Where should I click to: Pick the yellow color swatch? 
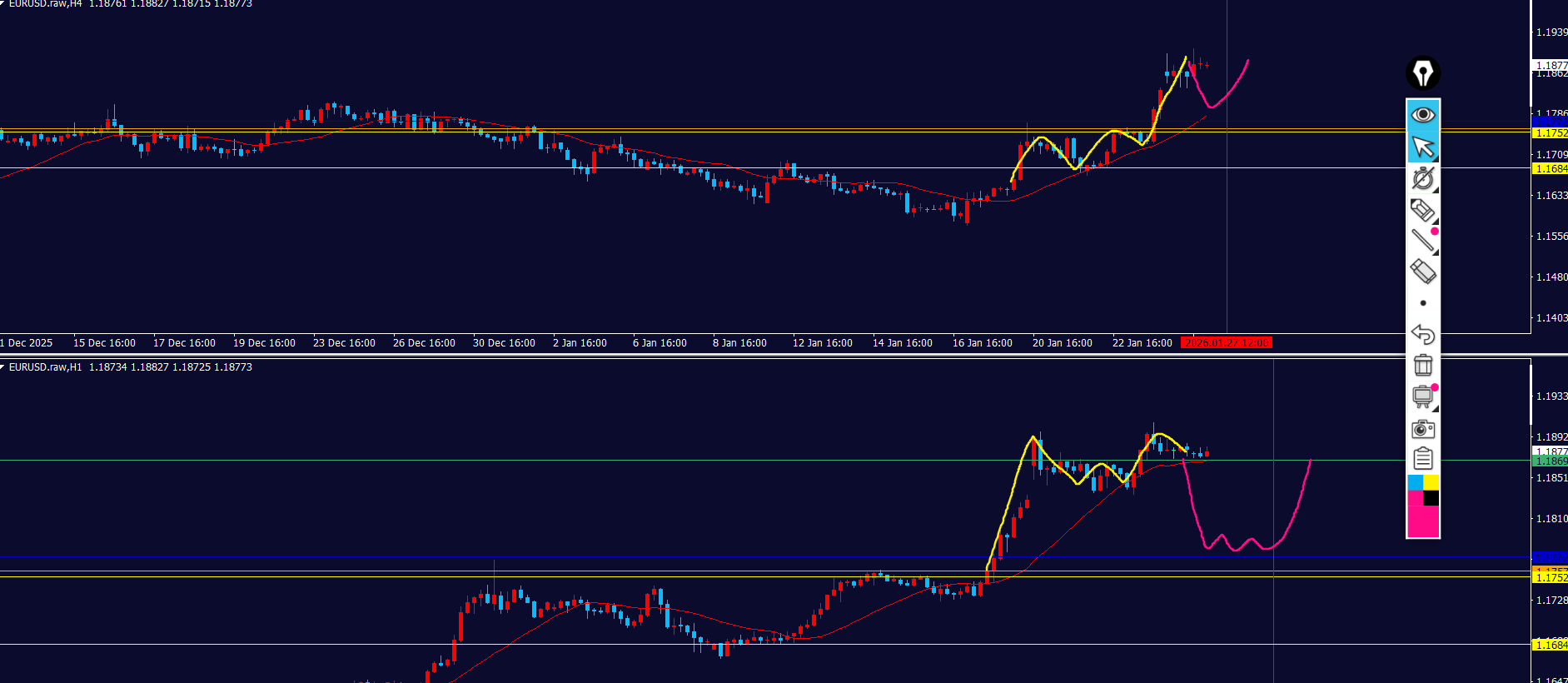tap(1431, 482)
